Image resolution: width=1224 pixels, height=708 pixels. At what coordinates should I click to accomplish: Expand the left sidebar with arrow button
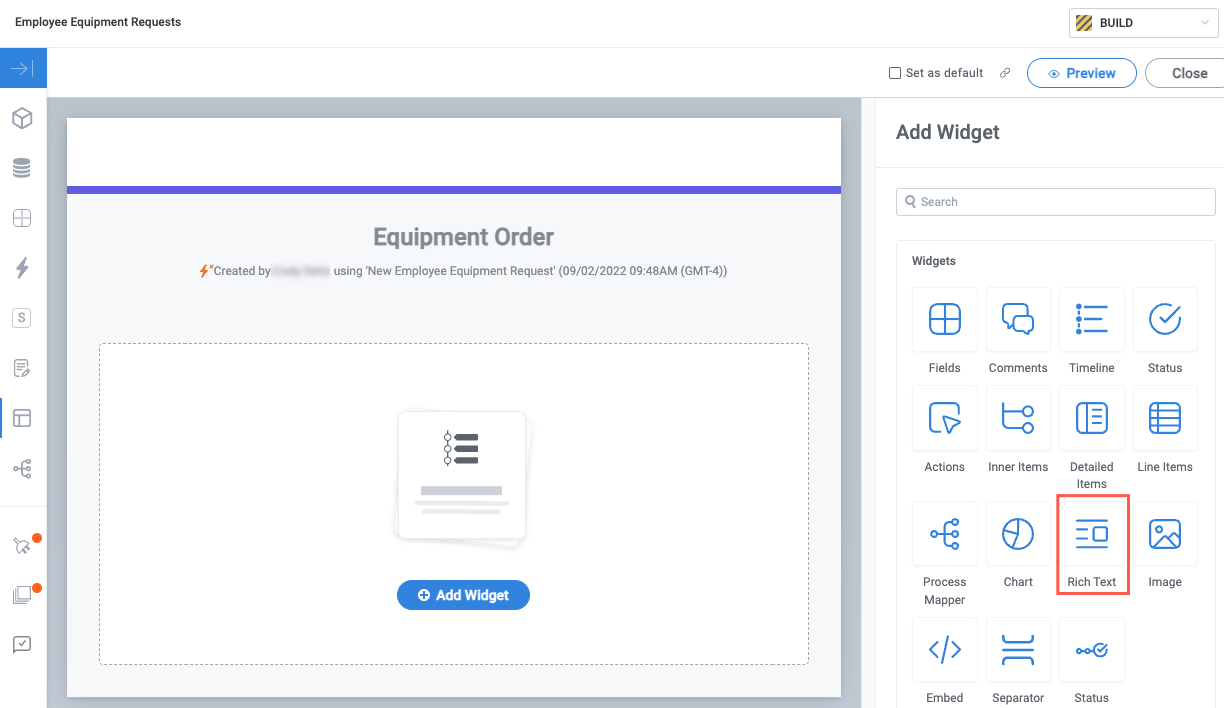pos(23,69)
